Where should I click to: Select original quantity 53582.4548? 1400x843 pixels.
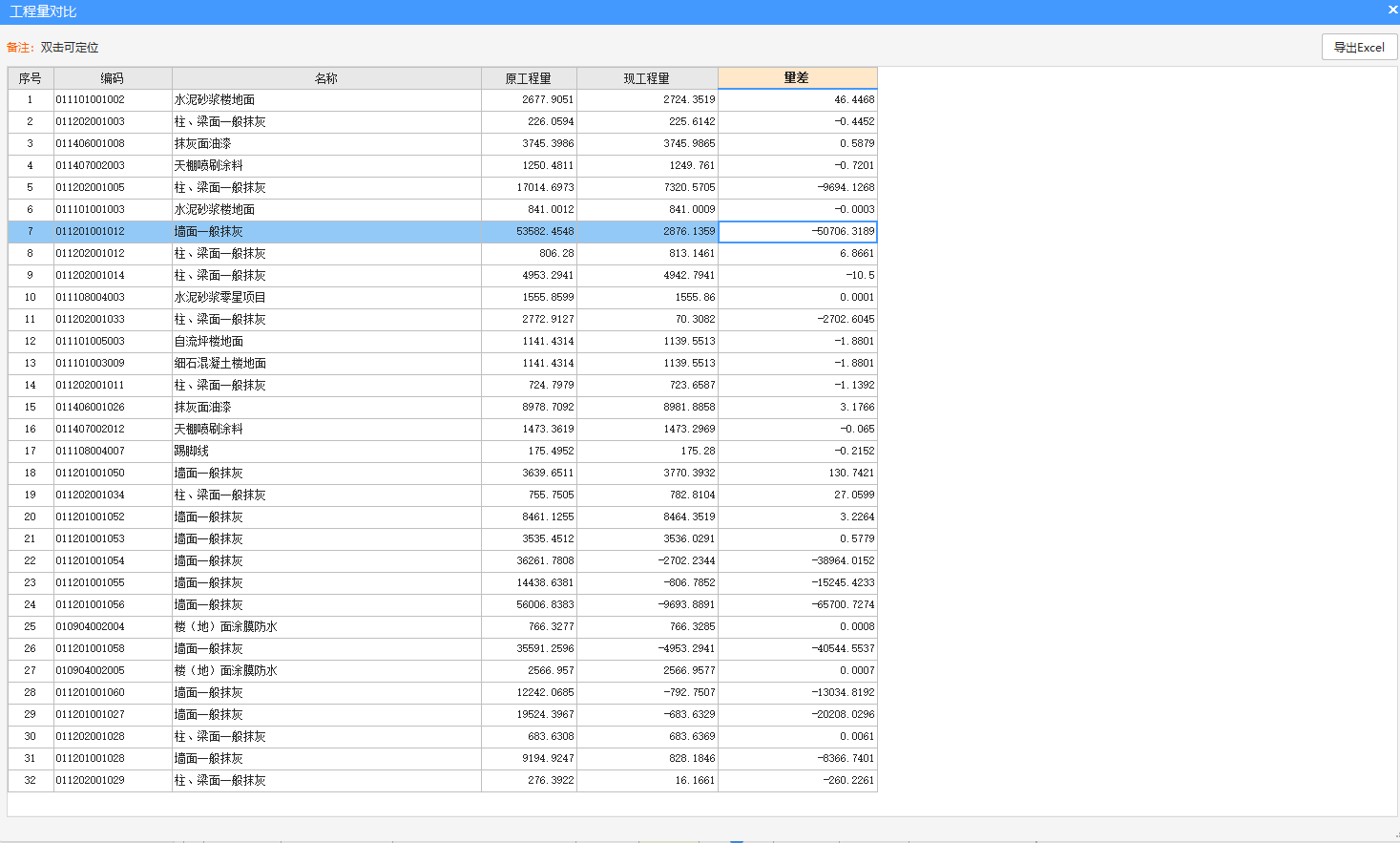(529, 231)
